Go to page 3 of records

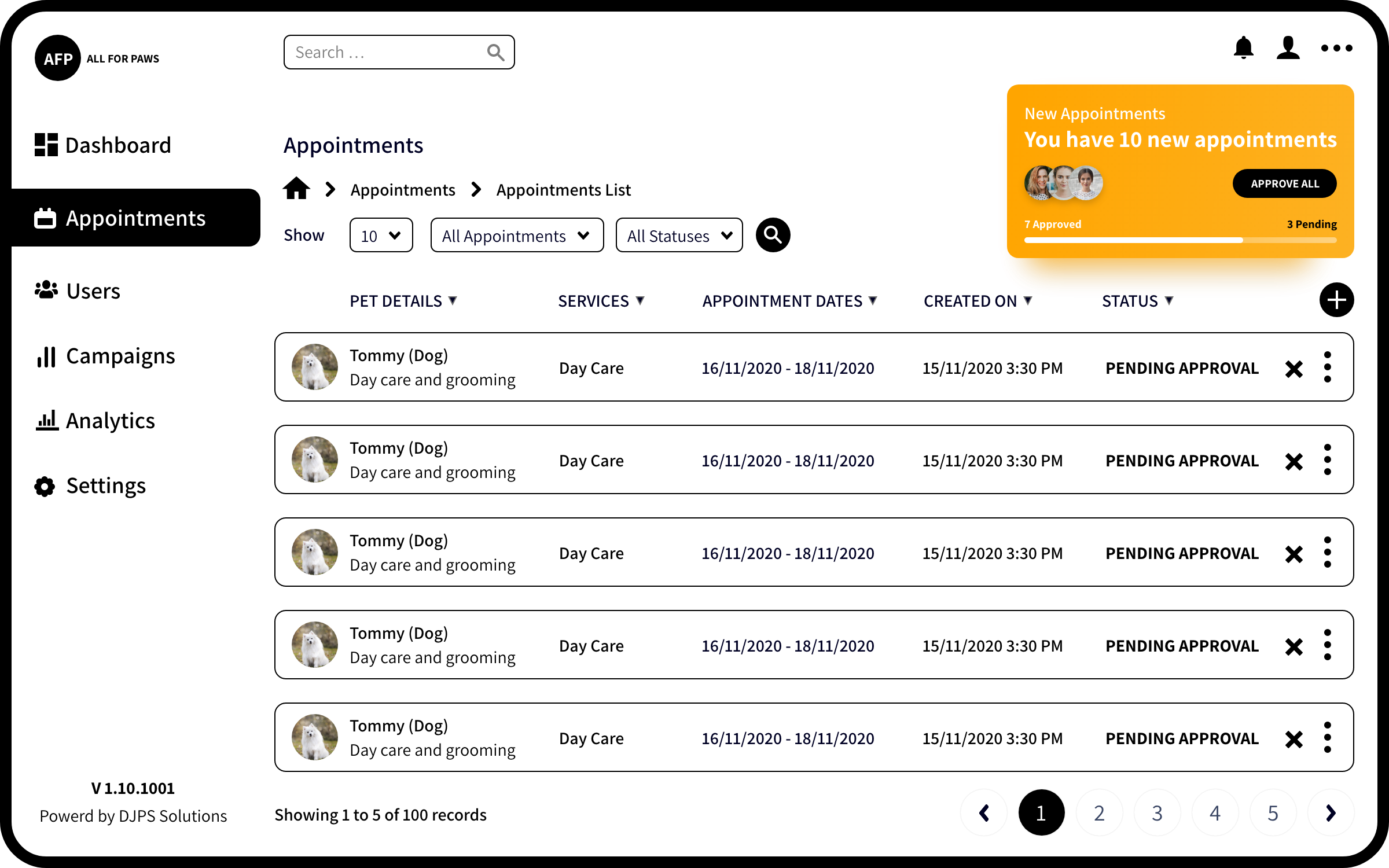pos(1157,812)
